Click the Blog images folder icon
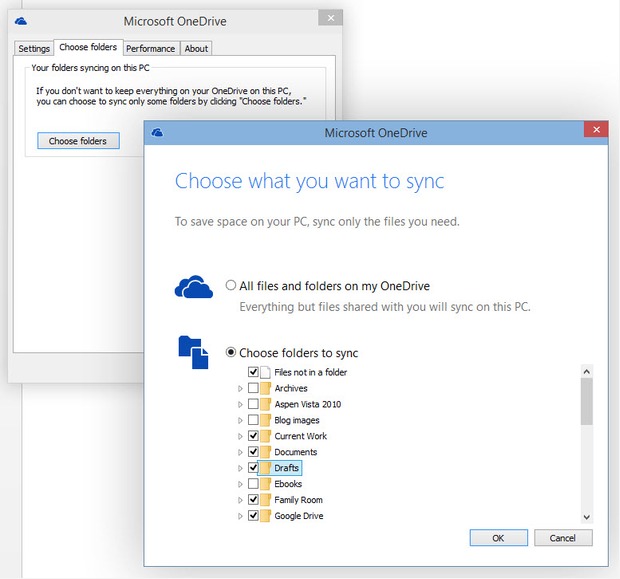620x579 pixels. [x=266, y=420]
